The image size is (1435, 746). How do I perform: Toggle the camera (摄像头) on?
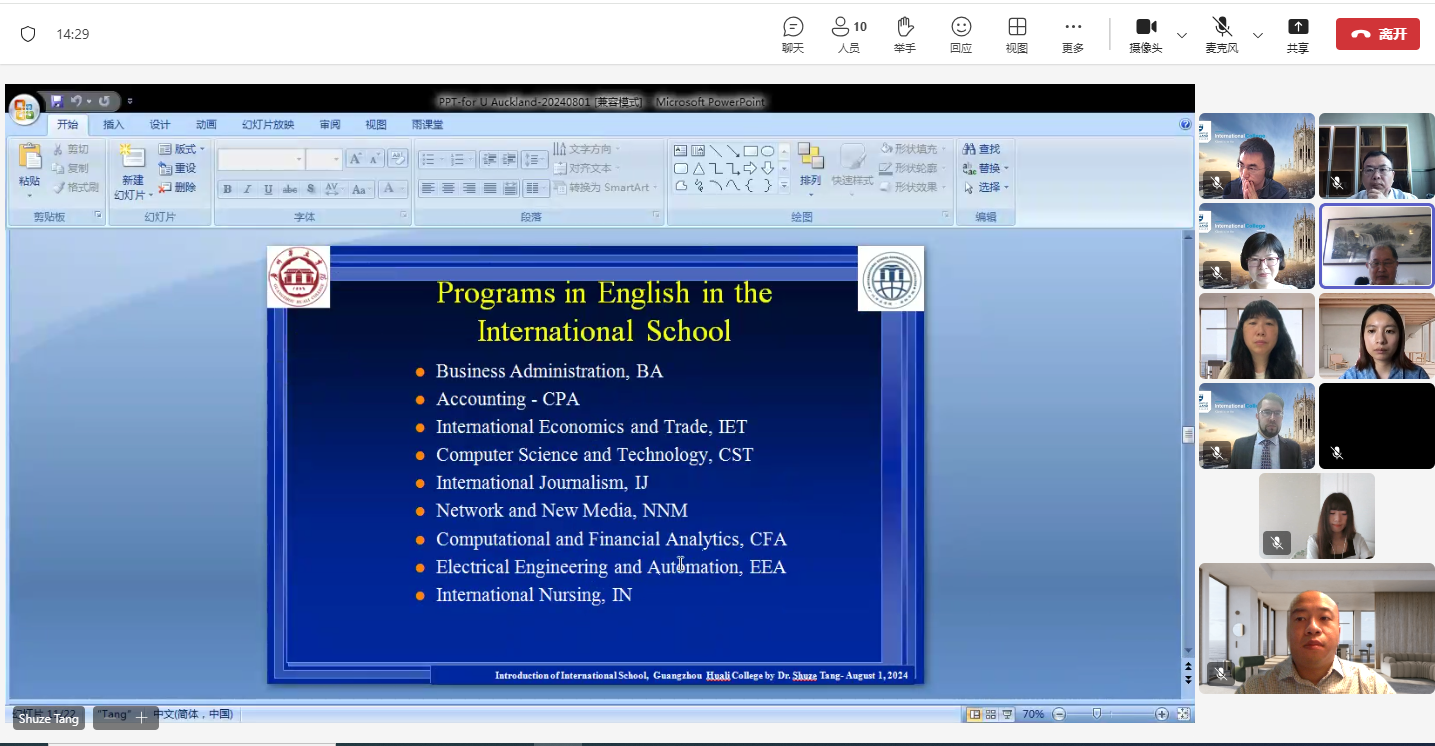point(1146,34)
